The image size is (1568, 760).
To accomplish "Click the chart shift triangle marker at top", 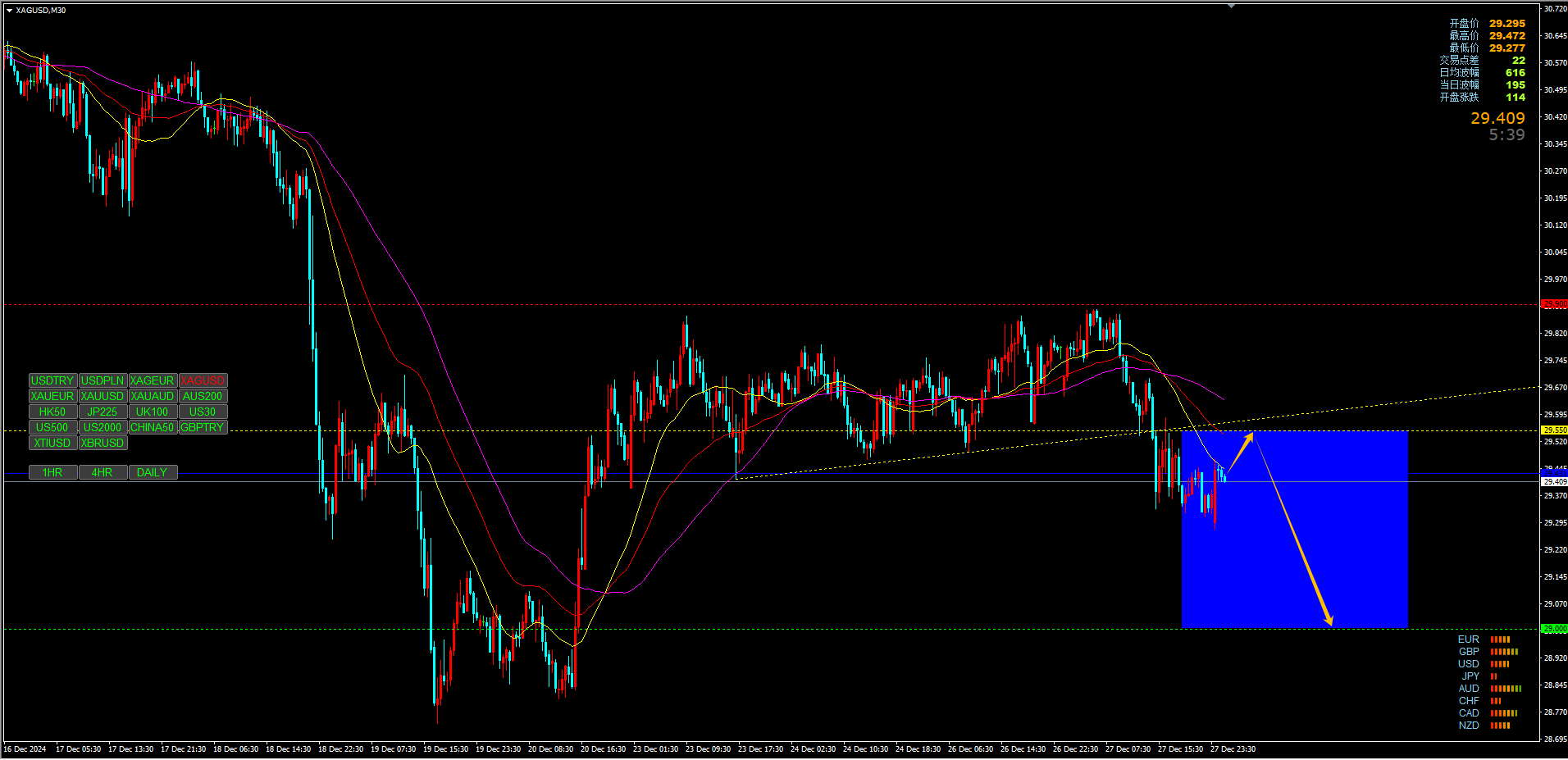I will coord(1231,6).
